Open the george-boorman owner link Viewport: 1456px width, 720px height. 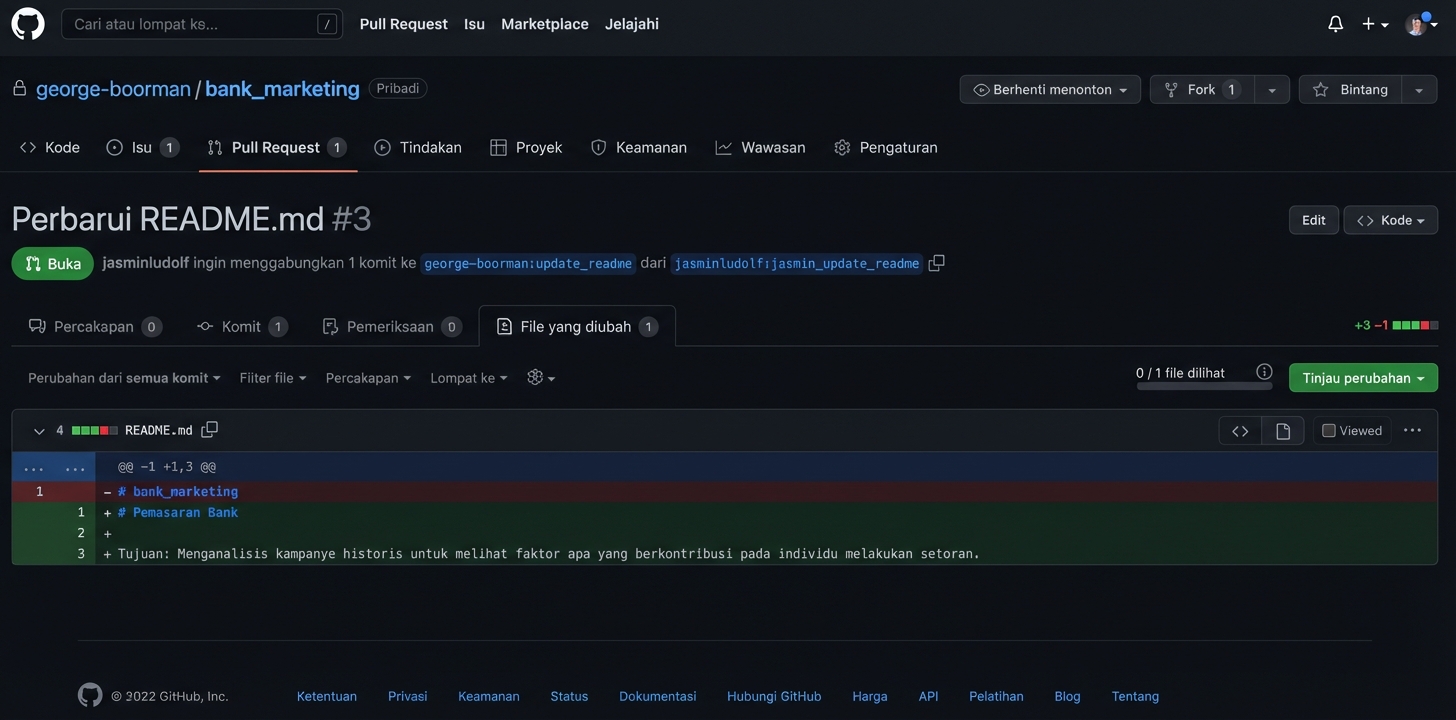(113, 89)
